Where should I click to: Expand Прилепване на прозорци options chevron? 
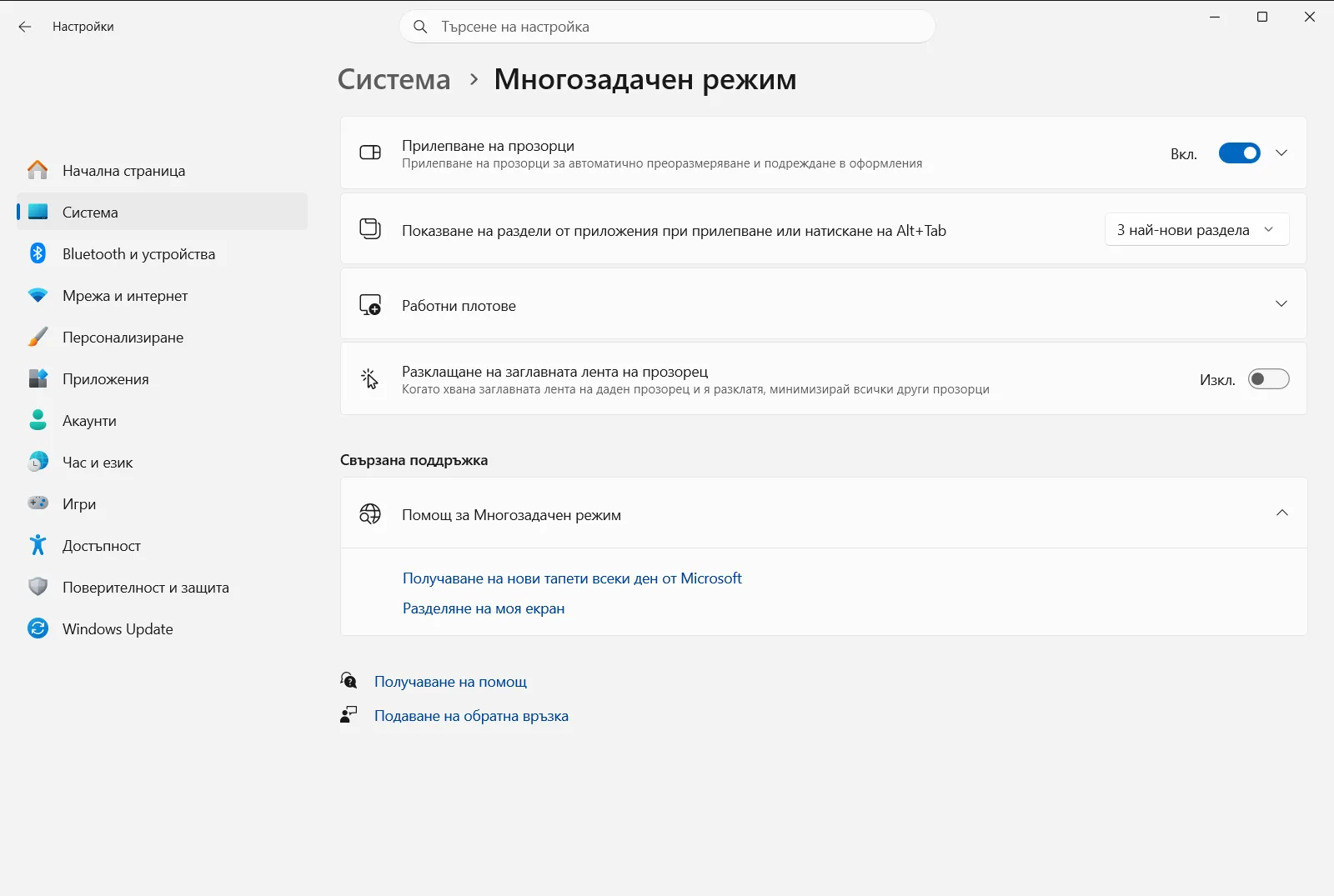tap(1281, 153)
